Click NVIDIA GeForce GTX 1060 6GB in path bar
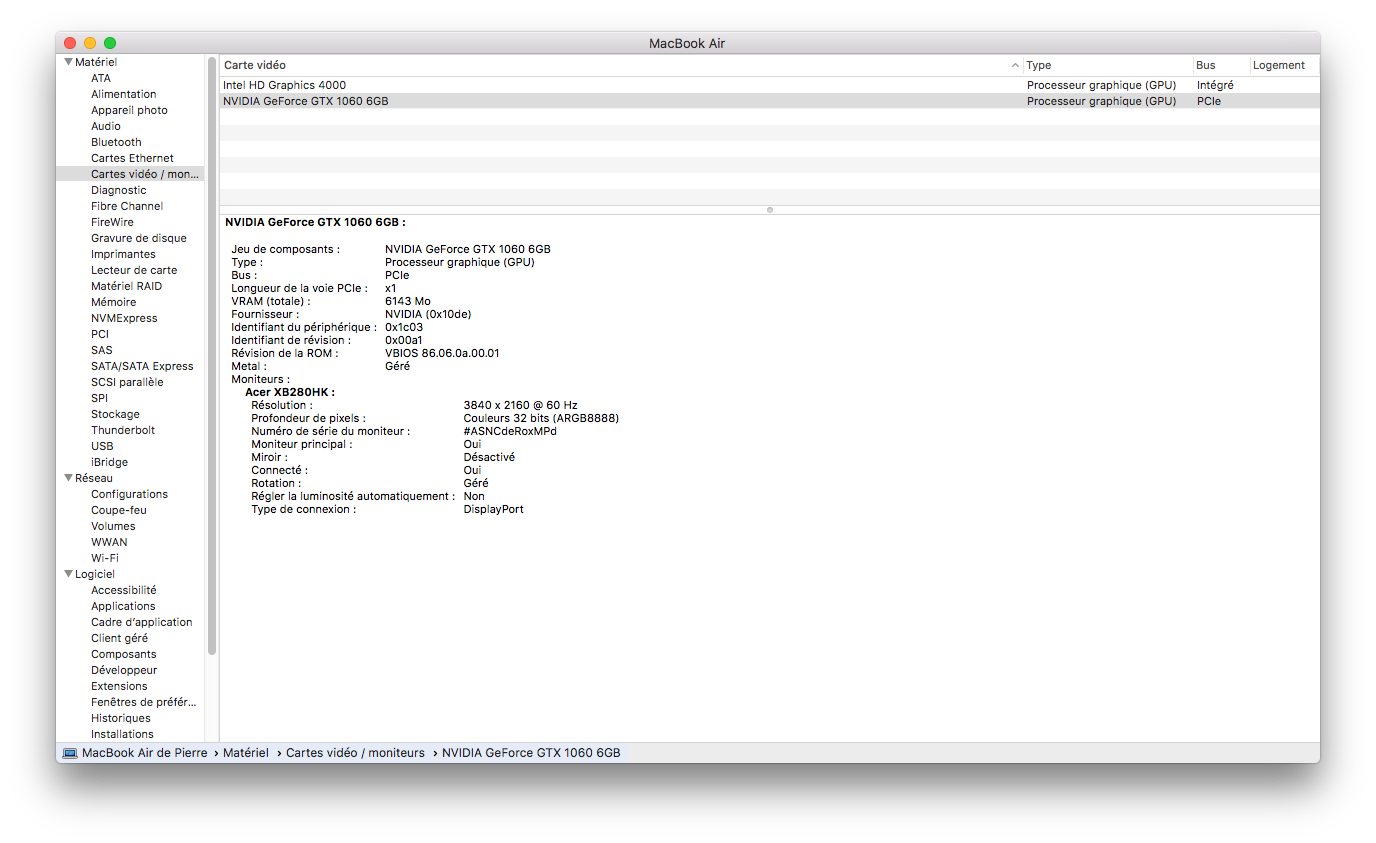The image size is (1376, 843). tap(531, 753)
